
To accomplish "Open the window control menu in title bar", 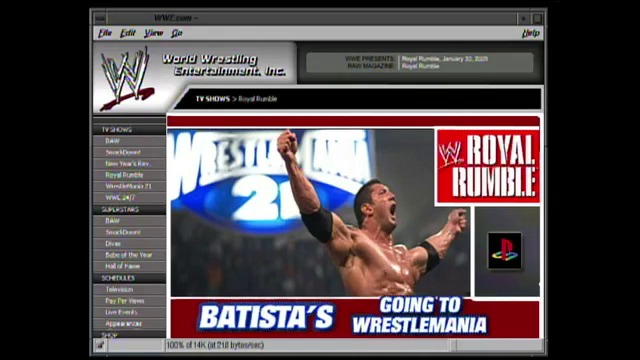I will pyautogui.click(x=100, y=18).
